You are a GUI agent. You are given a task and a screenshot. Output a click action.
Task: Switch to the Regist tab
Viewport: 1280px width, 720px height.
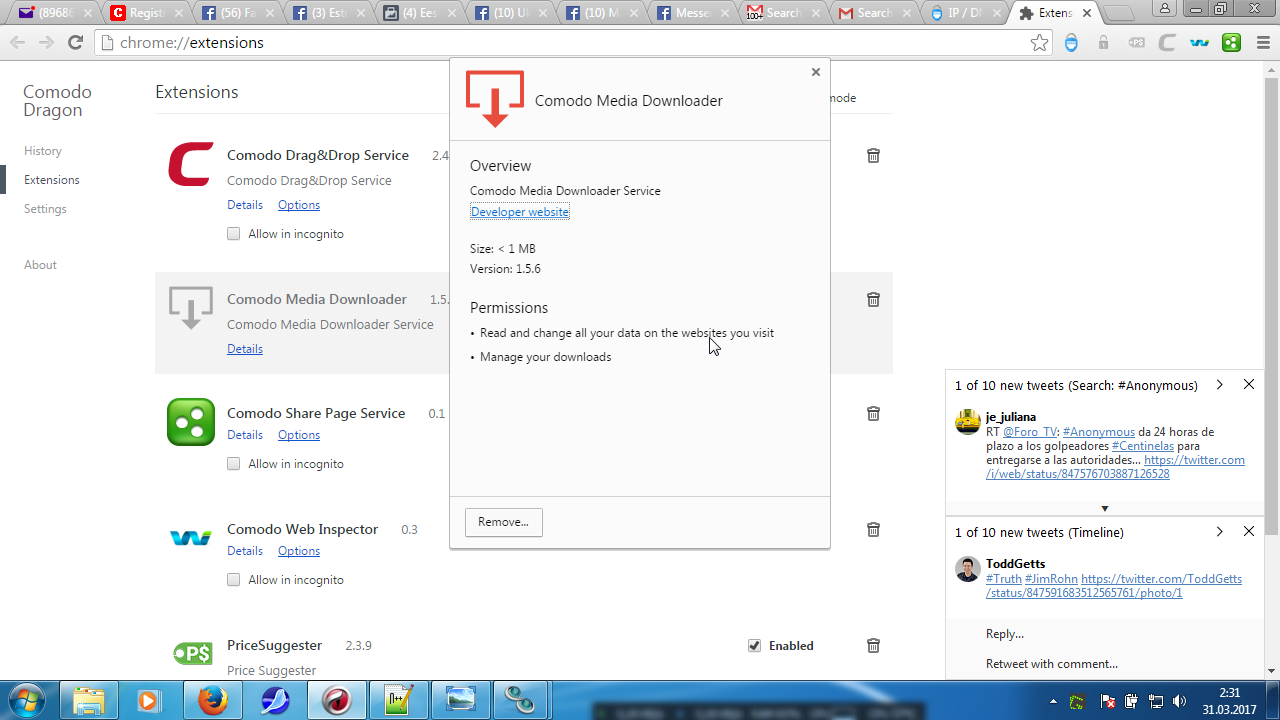pos(141,13)
